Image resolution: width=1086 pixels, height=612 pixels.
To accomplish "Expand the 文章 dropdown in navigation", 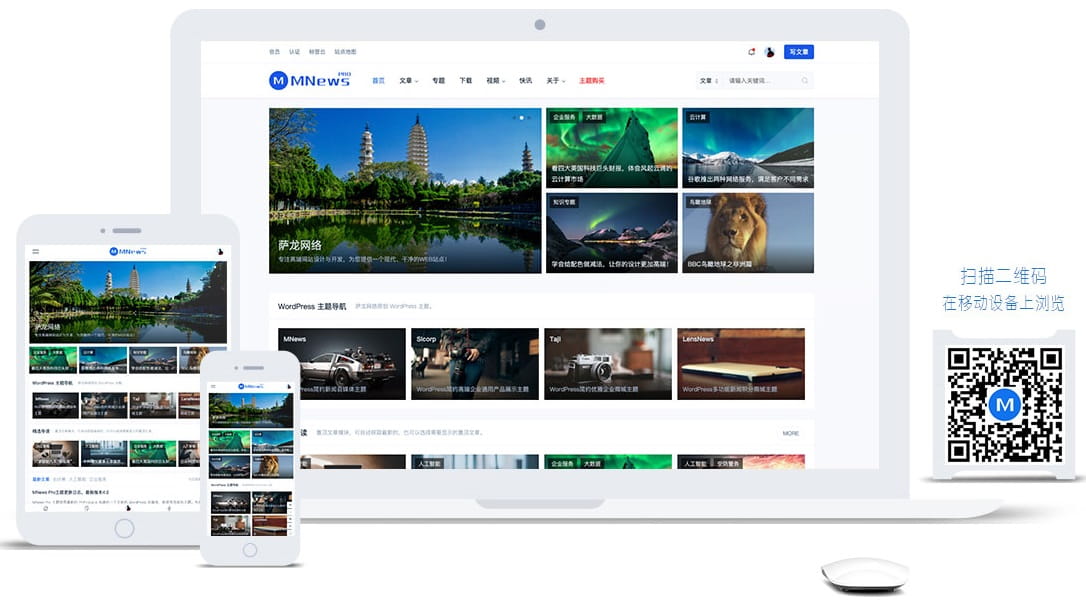I will [408, 80].
